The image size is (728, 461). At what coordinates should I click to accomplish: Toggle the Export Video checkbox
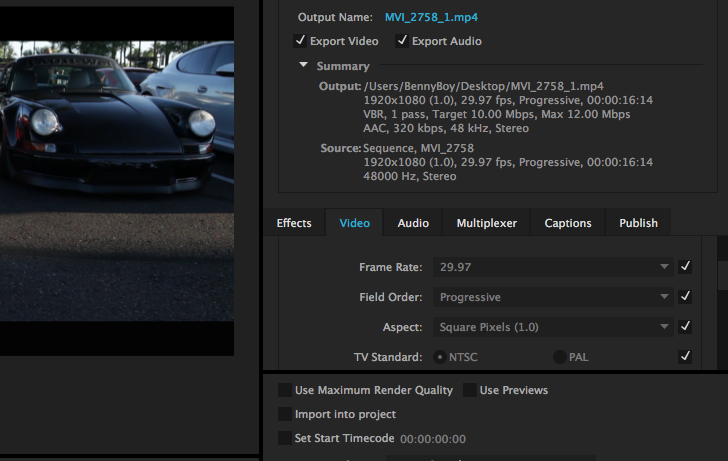300,41
